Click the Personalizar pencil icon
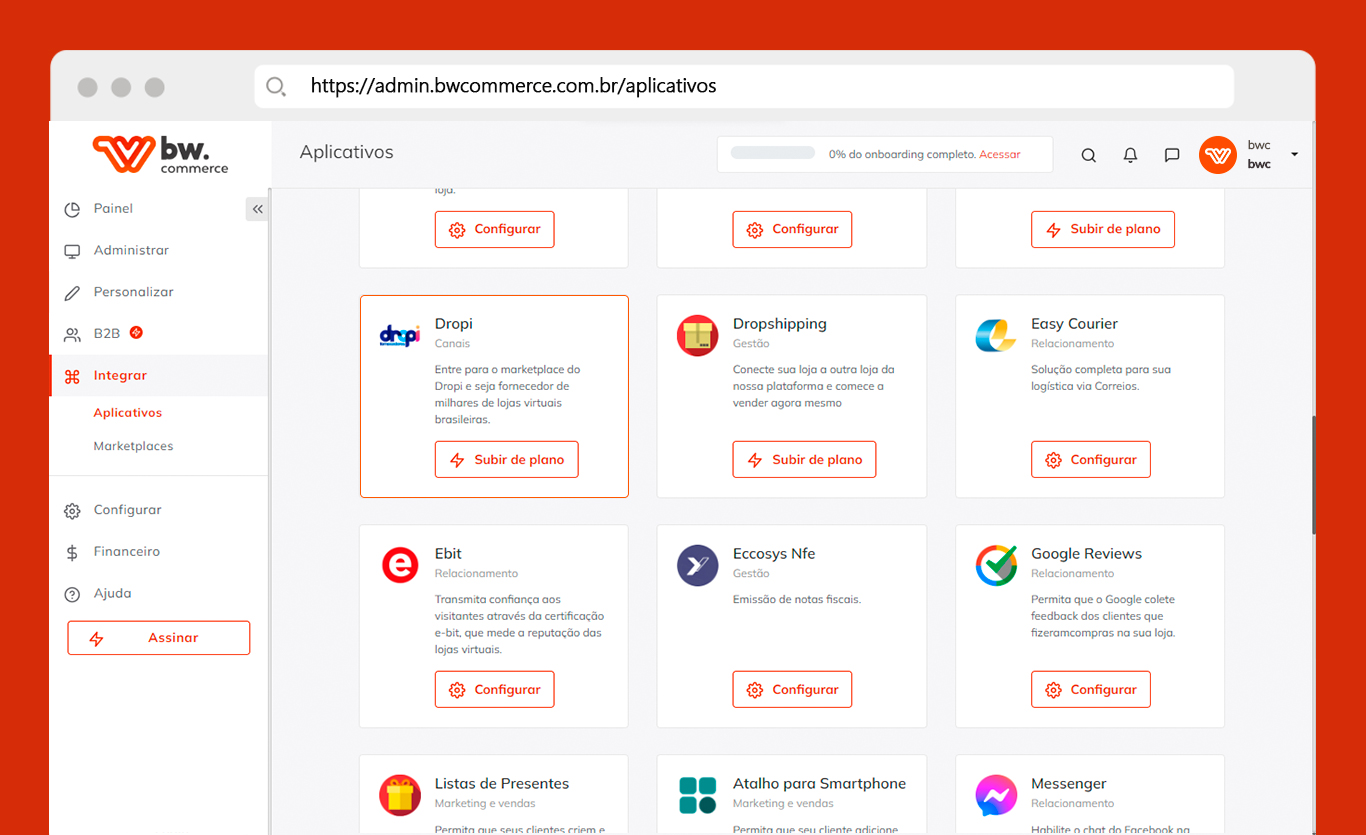1366x835 pixels. coord(72,294)
